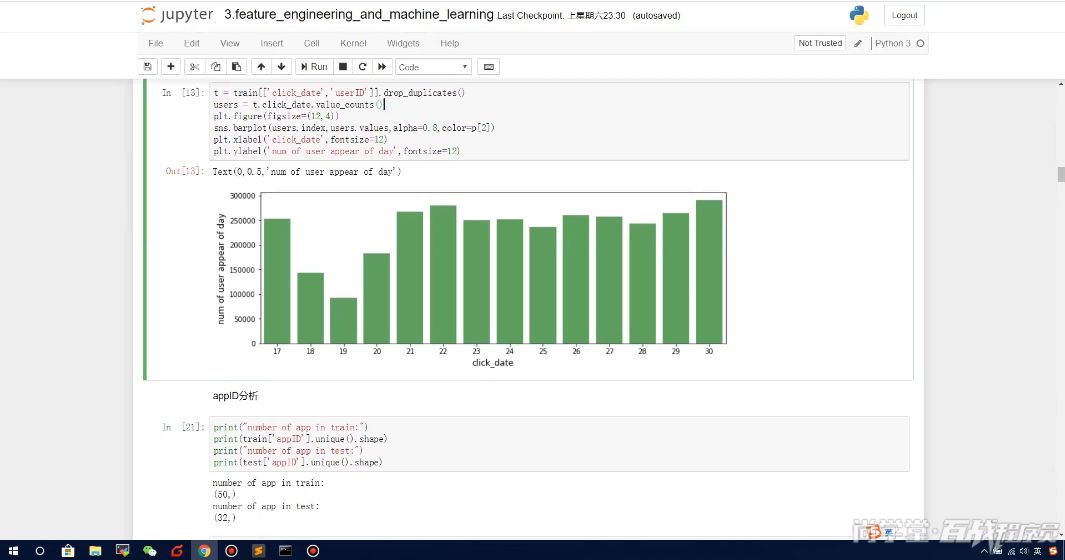Run the selected cell
Viewport: 1065px width, 560px height.
(x=314, y=67)
